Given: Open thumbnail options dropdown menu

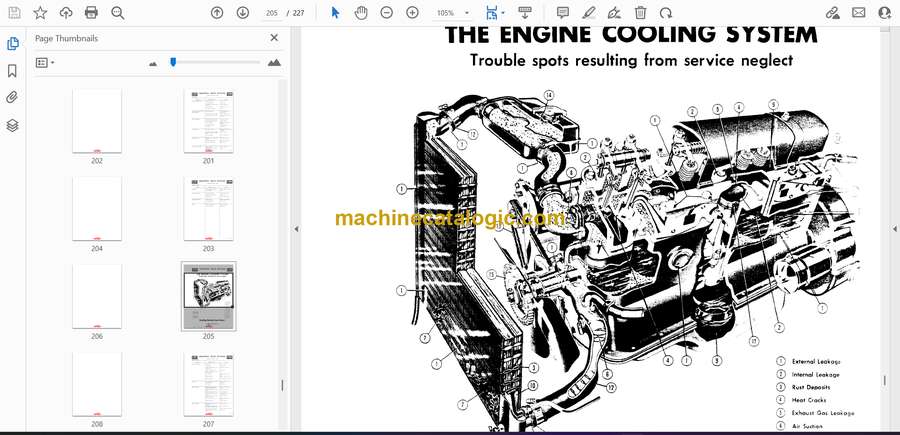Looking at the screenshot, I should [x=45, y=63].
